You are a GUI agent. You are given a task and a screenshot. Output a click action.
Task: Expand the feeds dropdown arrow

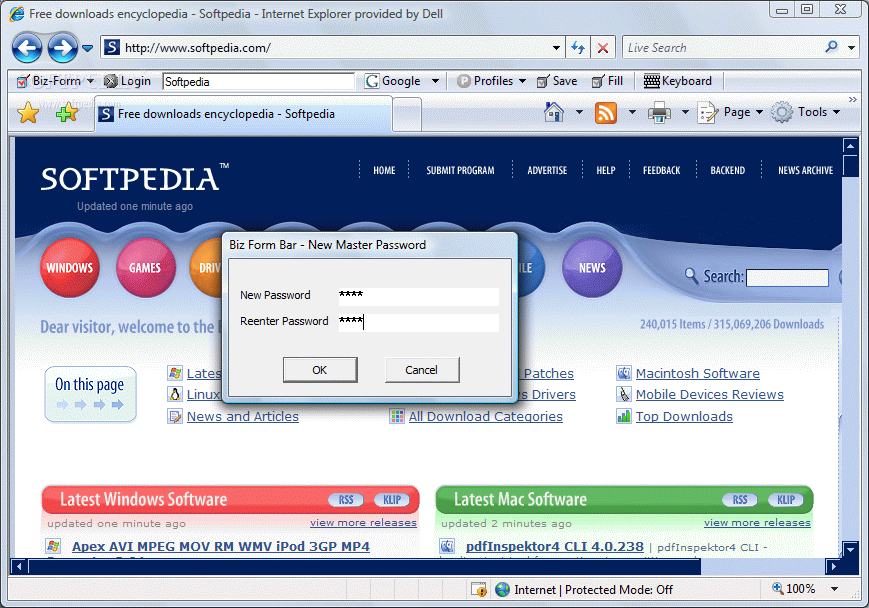pos(632,113)
